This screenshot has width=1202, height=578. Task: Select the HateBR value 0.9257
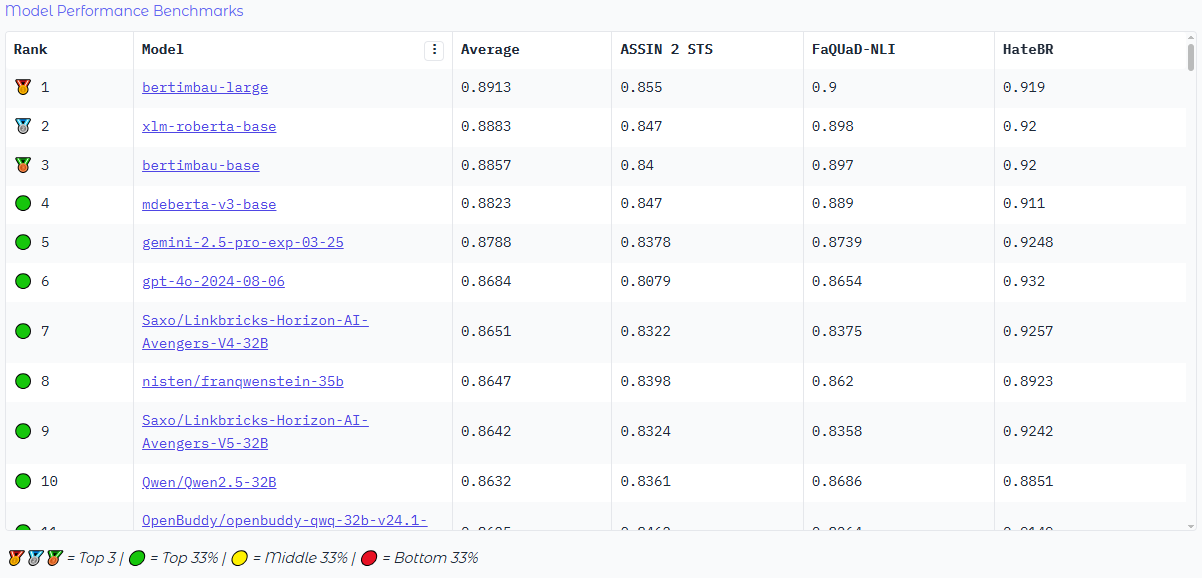1028,331
